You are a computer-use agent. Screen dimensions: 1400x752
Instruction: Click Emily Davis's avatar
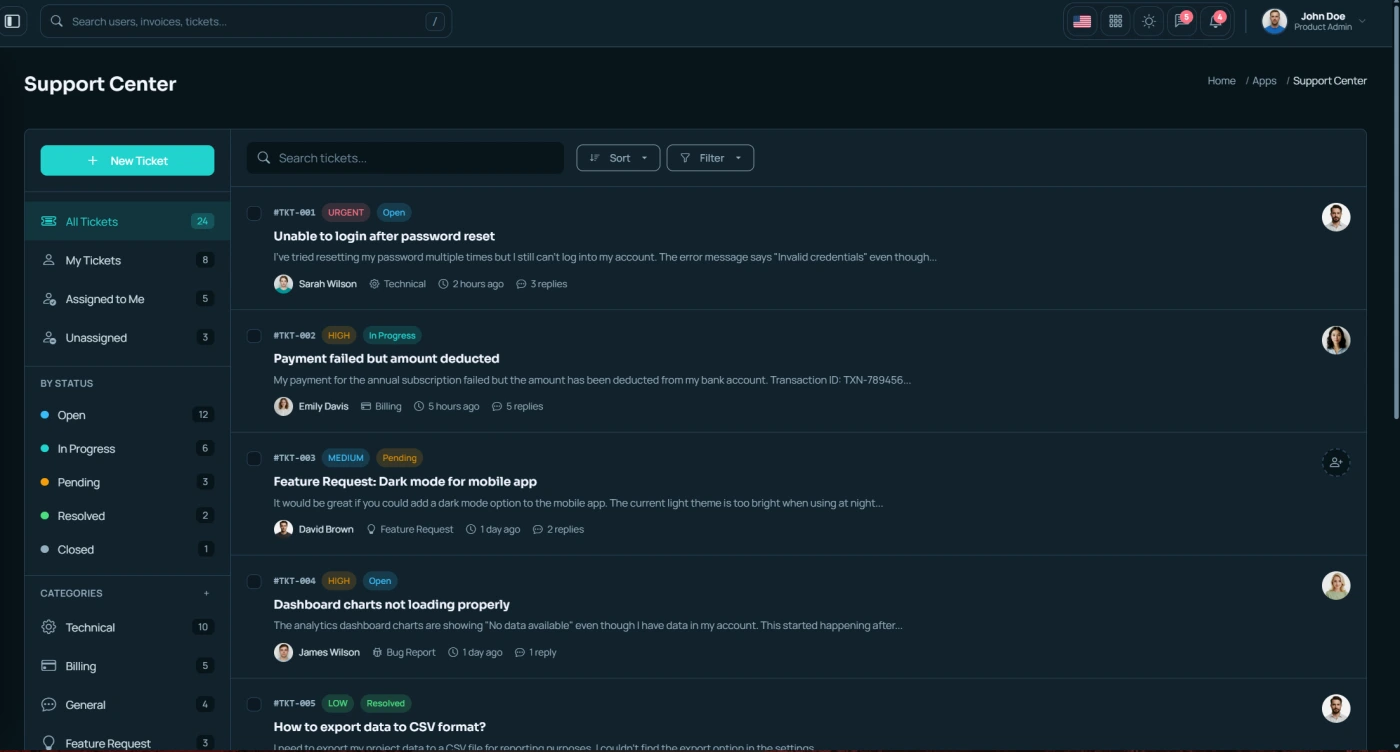click(283, 407)
